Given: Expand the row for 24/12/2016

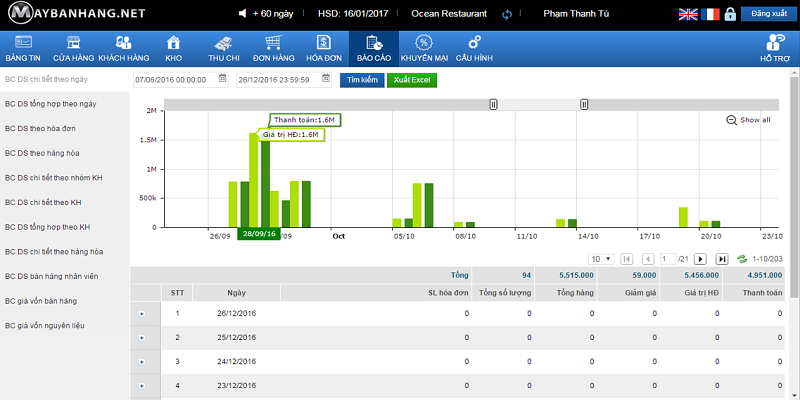Looking at the screenshot, I should [x=142, y=362].
